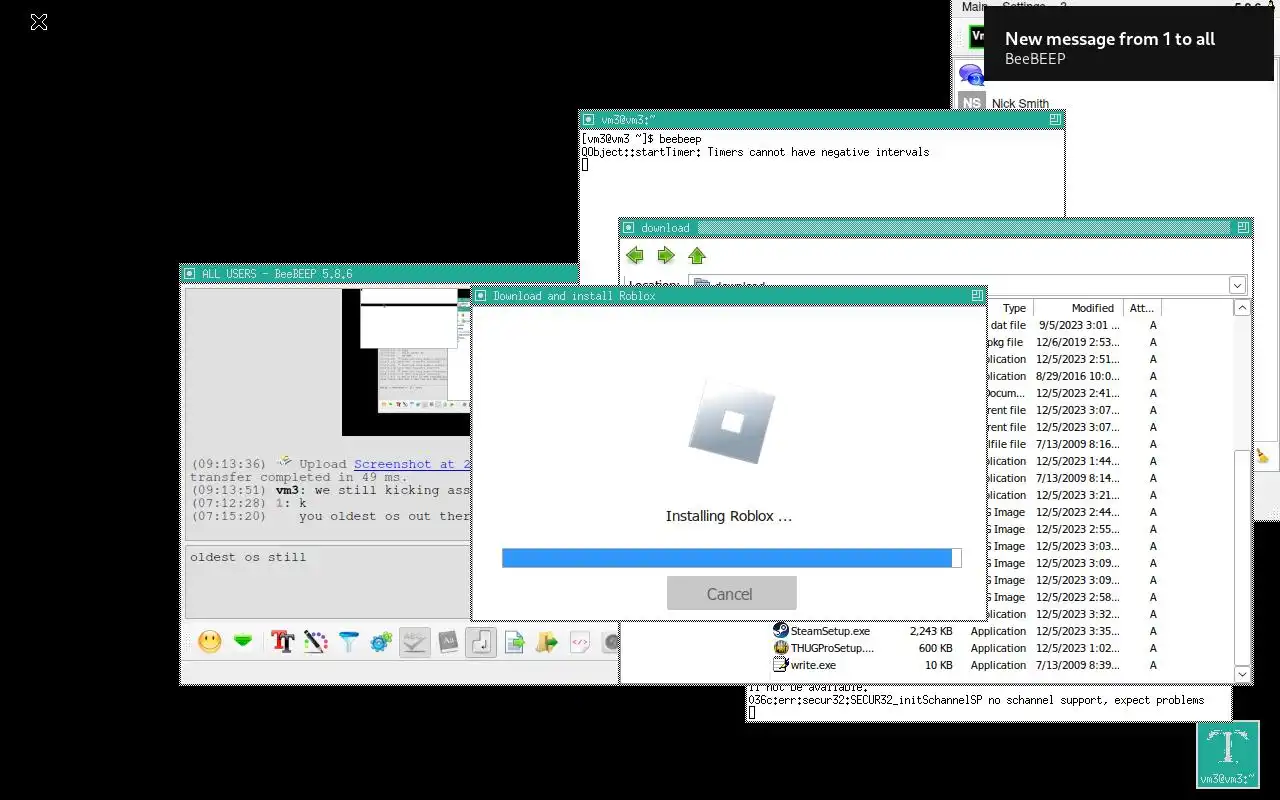The width and height of the screenshot is (1280, 800).
Task: Toggle spell checking ABC checkmark button
Action: 414,642
